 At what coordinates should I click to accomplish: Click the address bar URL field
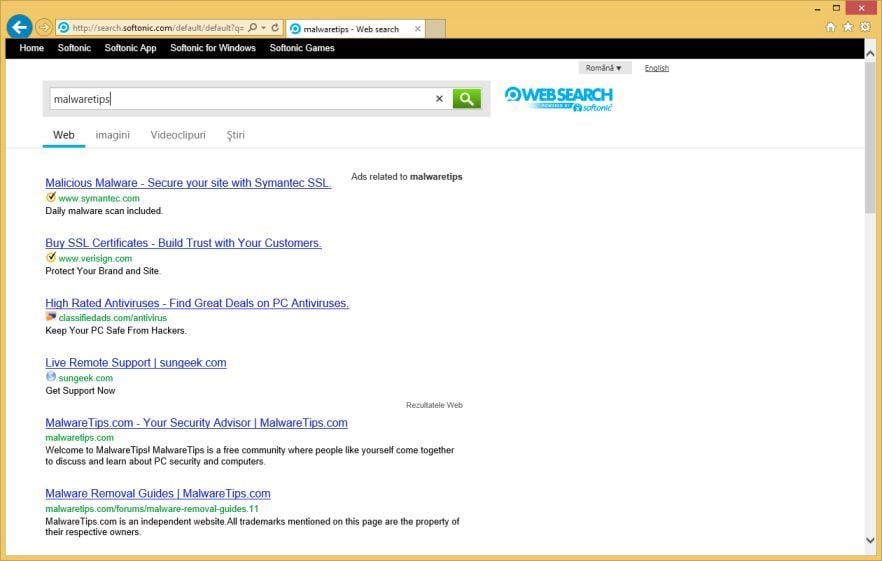coord(158,28)
